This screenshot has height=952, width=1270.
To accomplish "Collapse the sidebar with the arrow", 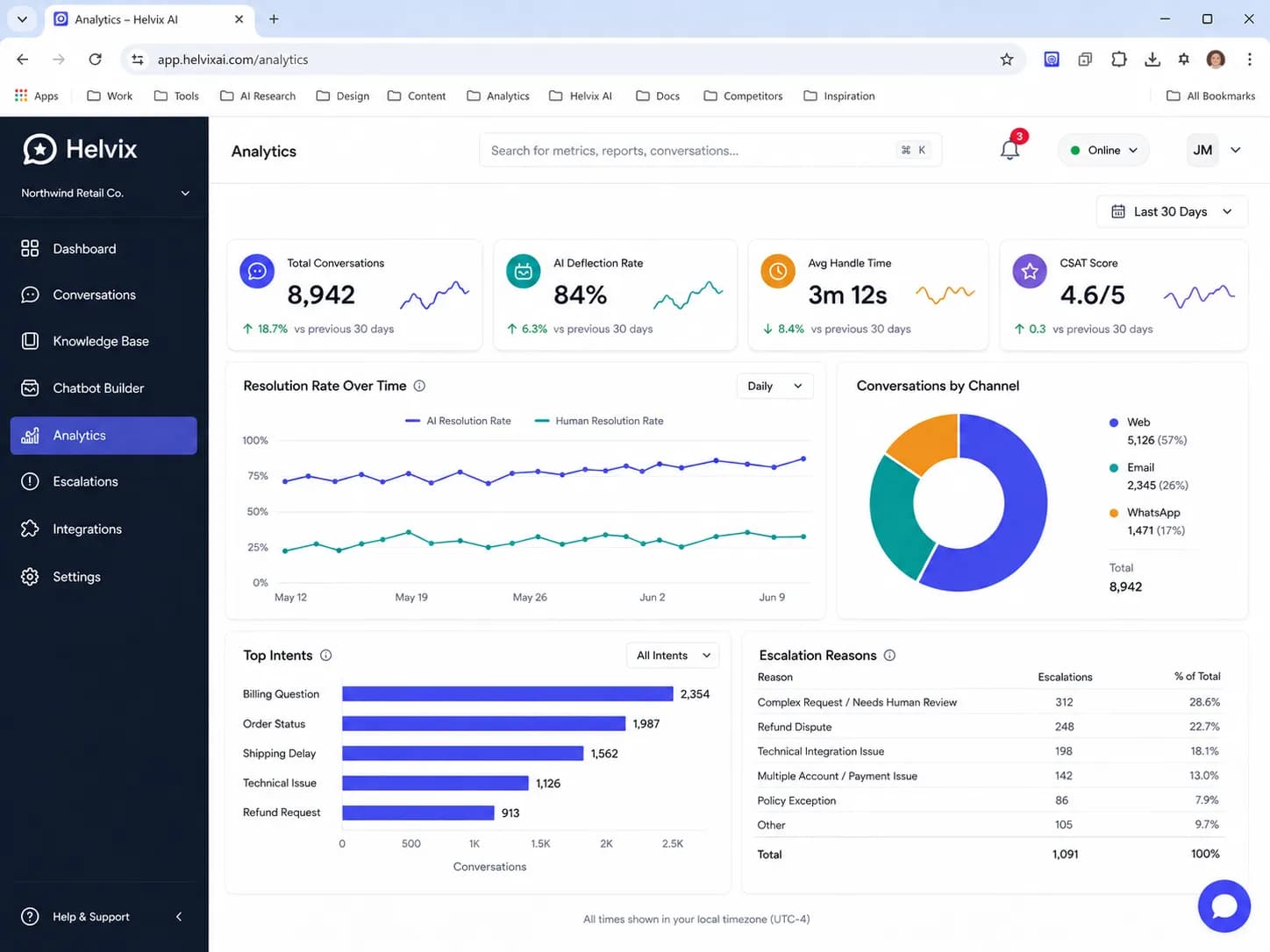I will (x=179, y=917).
